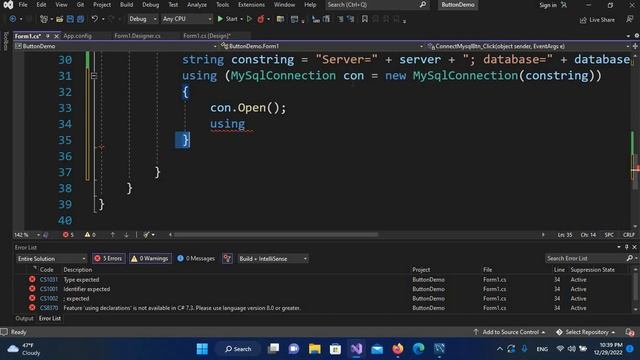Click the Save All toolbar icon
The image size is (640, 360).
pyautogui.click(x=81, y=19)
